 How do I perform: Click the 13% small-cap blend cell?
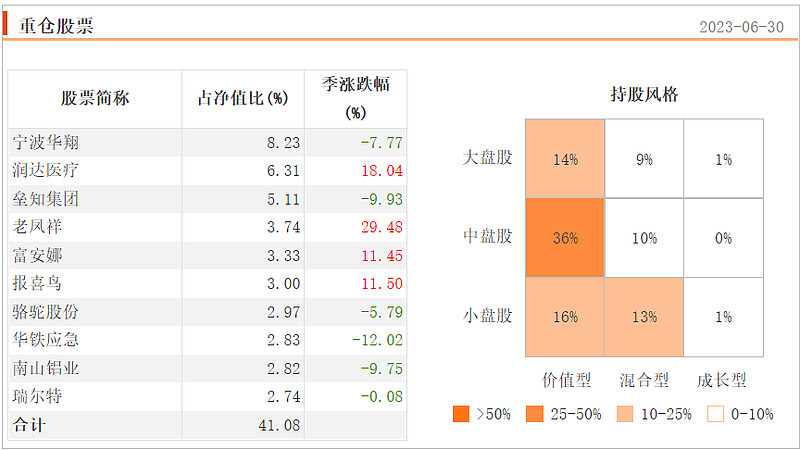pyautogui.click(x=644, y=317)
